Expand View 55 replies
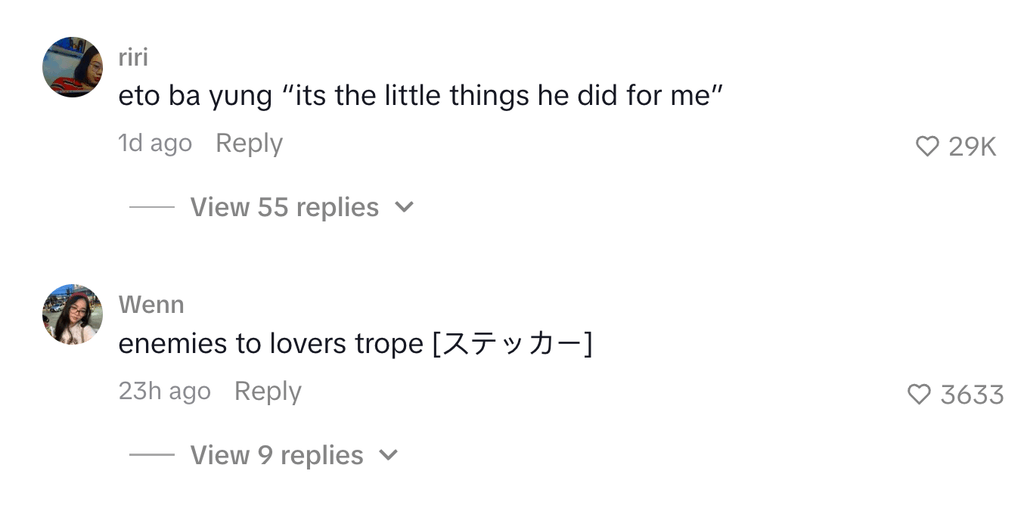The height and width of the screenshot is (520, 1024). [284, 207]
